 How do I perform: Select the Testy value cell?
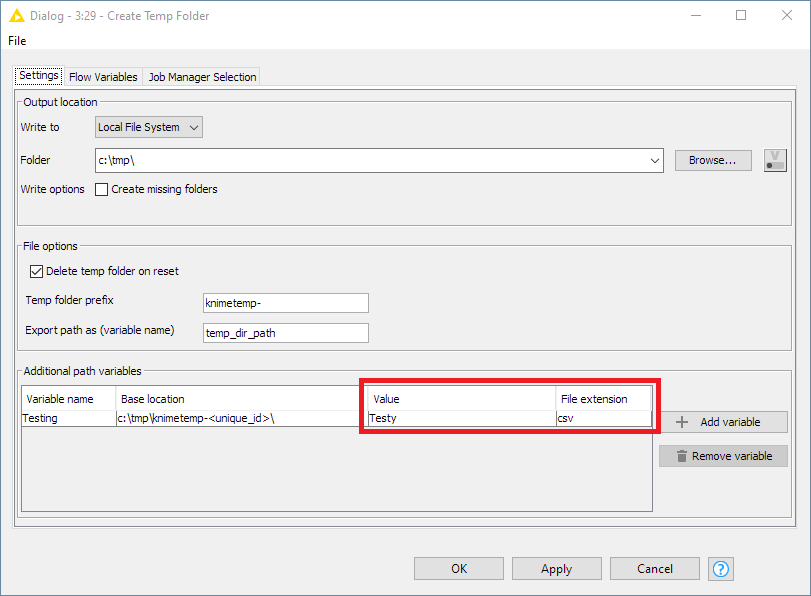click(x=460, y=419)
